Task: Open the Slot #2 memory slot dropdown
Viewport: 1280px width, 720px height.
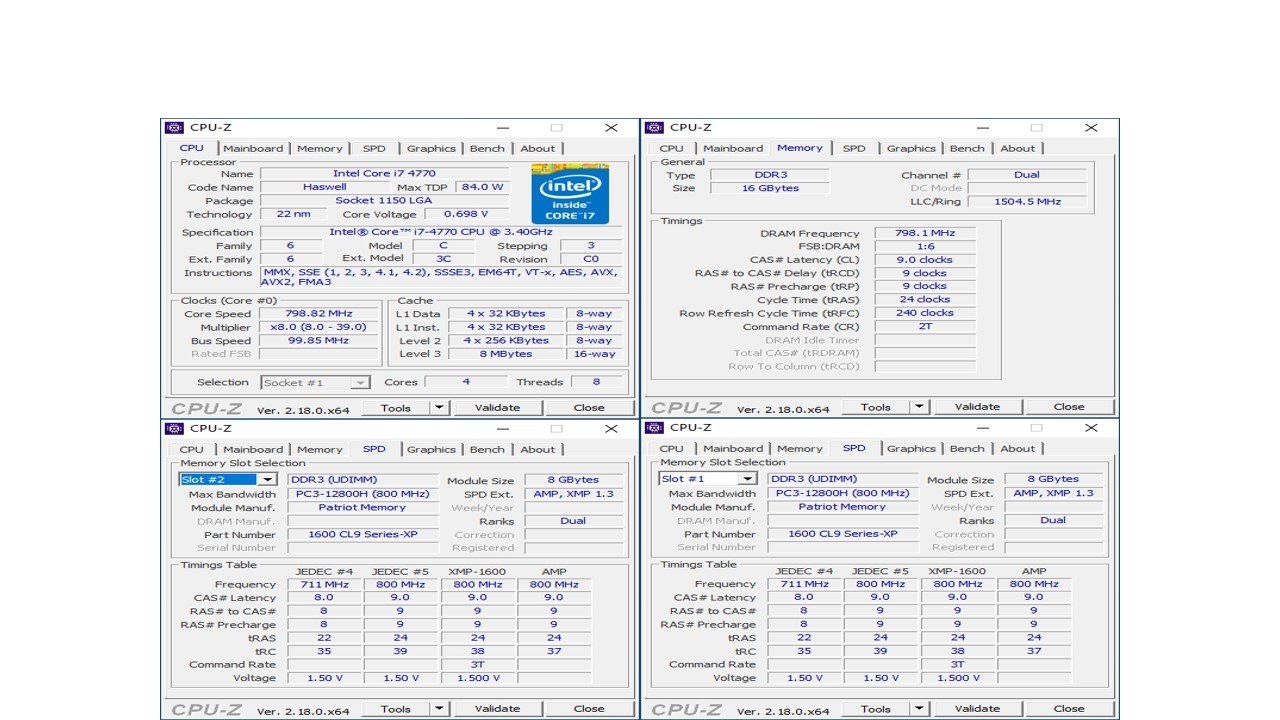Action: coord(267,480)
